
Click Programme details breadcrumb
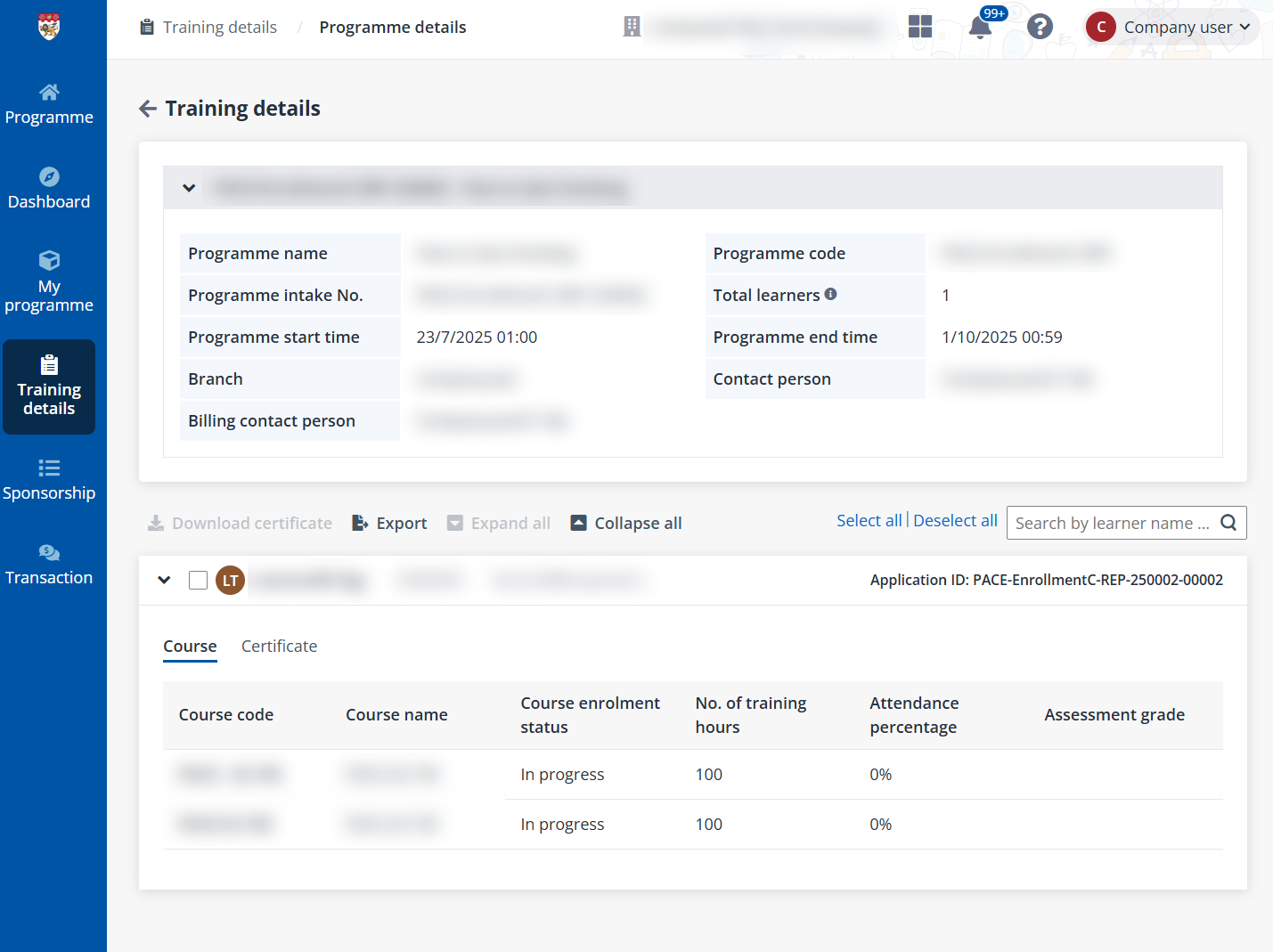393,28
